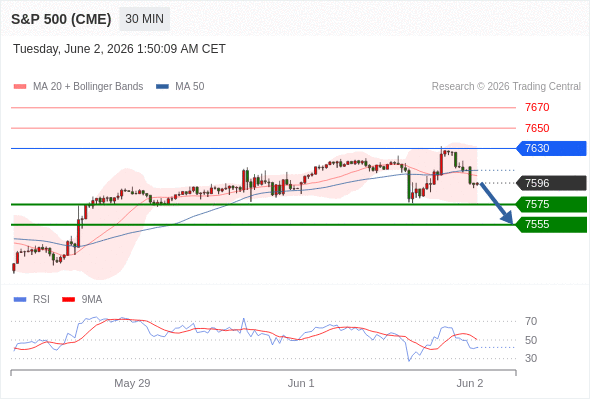The image size is (590, 400).
Task: Click the May 29 date axis label
Action: click(132, 383)
